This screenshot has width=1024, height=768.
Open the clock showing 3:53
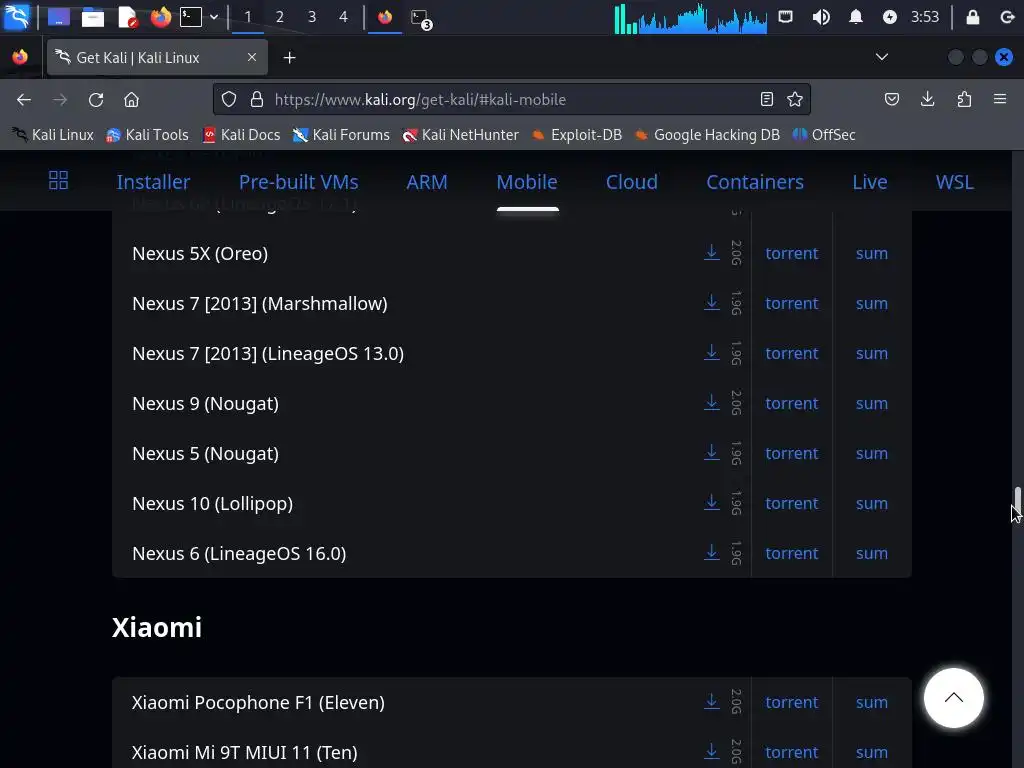(x=925, y=17)
